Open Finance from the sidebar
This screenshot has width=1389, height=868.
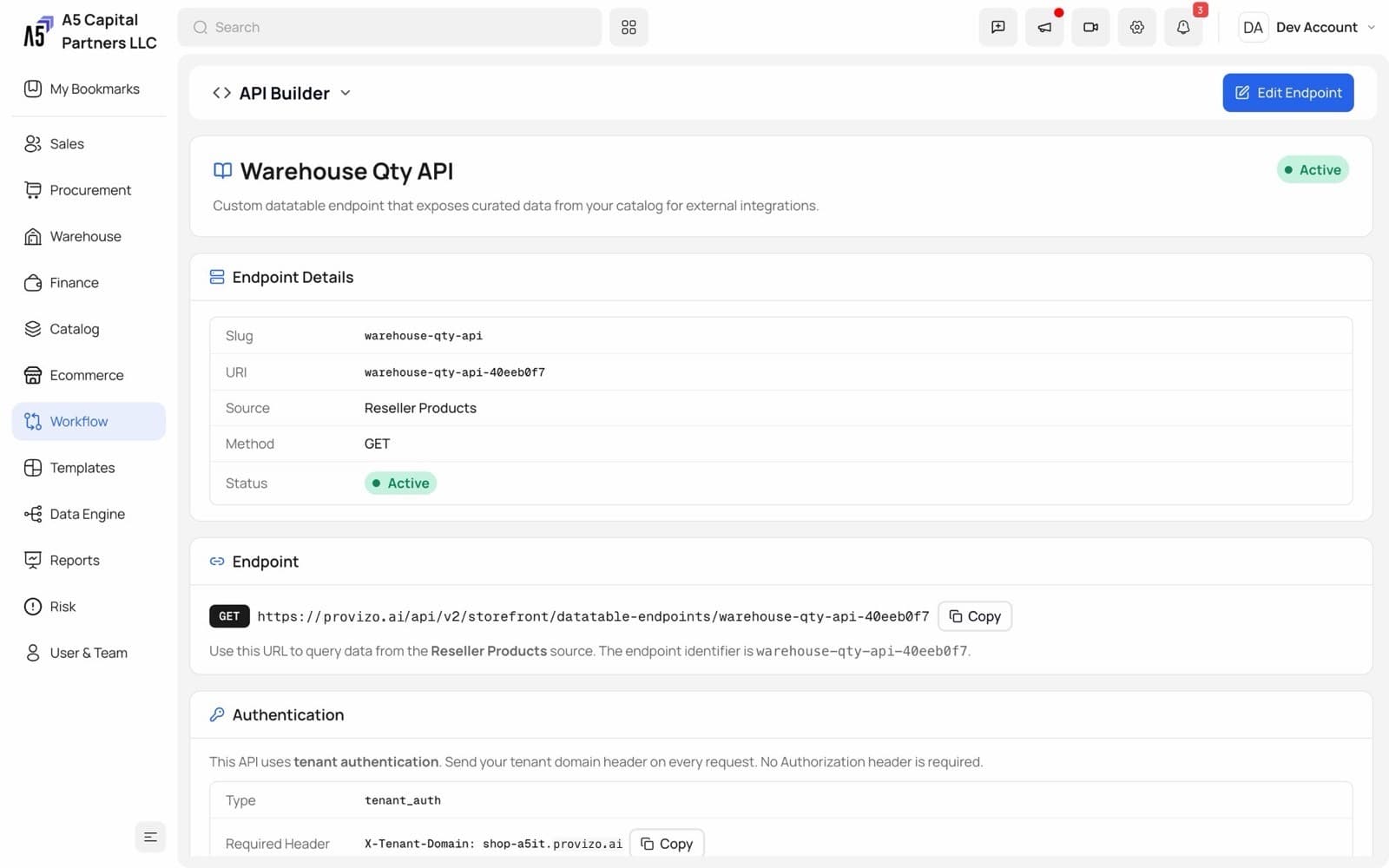tap(89, 282)
